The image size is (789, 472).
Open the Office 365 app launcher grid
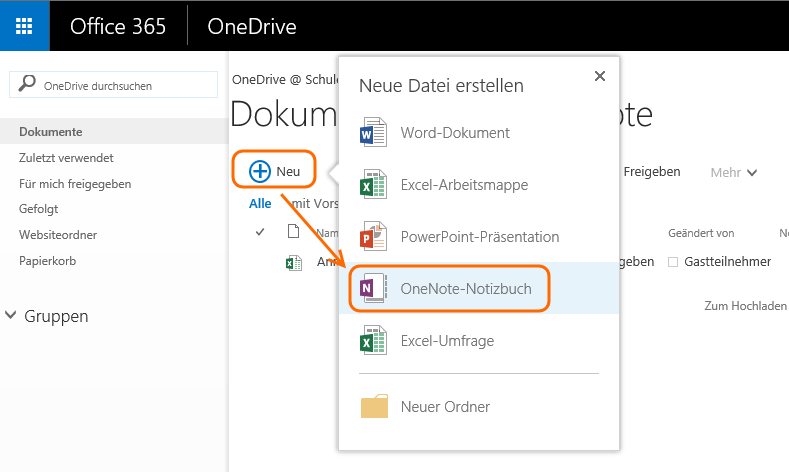(x=24, y=26)
